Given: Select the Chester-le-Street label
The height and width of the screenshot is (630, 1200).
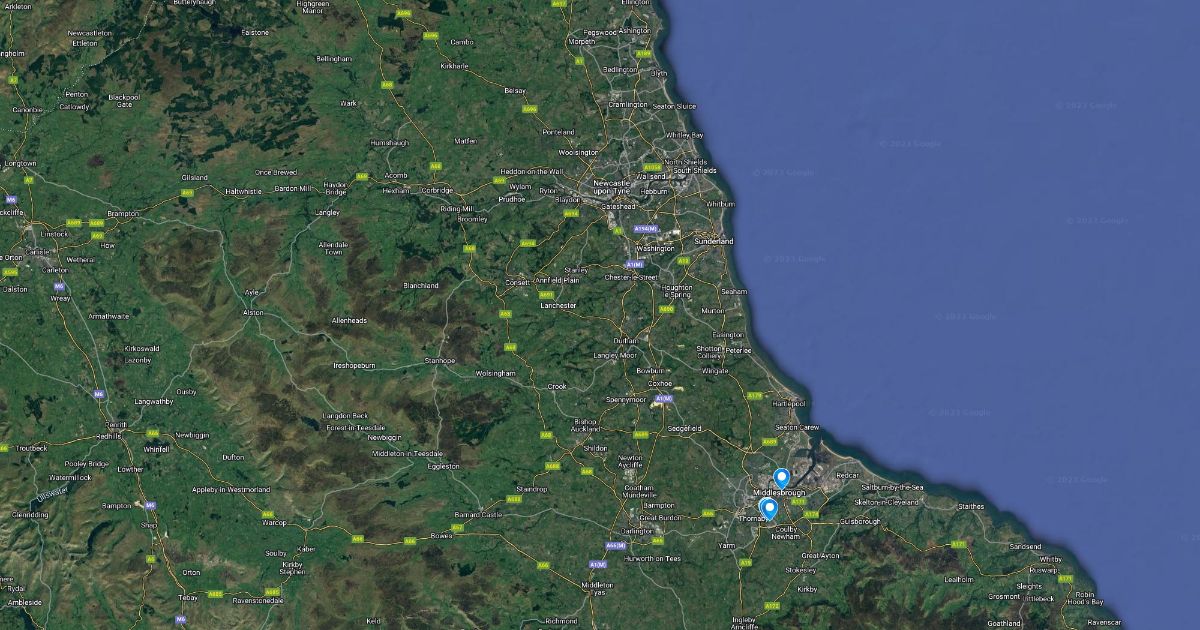Looking at the screenshot, I should [631, 276].
